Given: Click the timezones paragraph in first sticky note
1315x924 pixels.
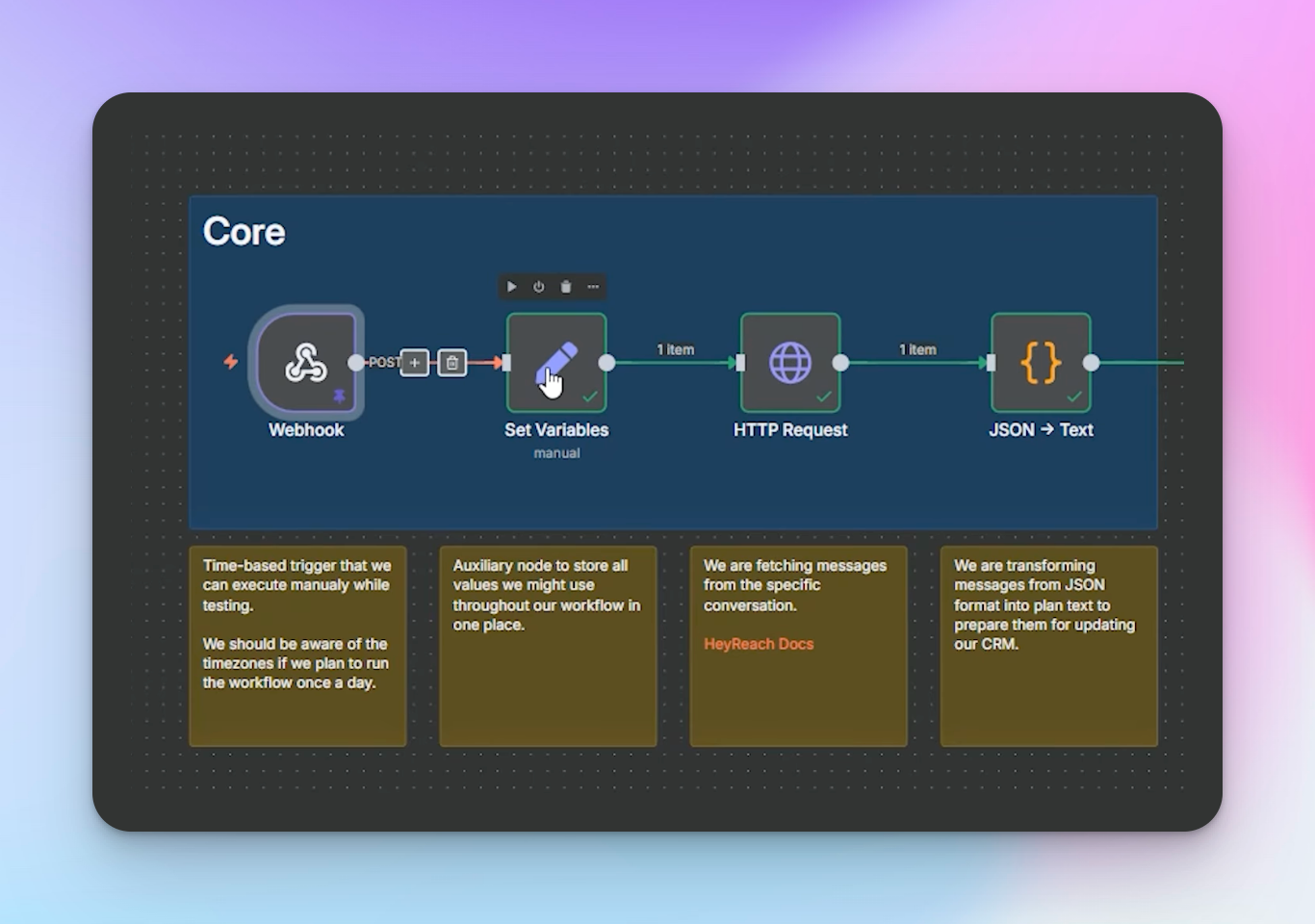Looking at the screenshot, I should click(x=296, y=663).
